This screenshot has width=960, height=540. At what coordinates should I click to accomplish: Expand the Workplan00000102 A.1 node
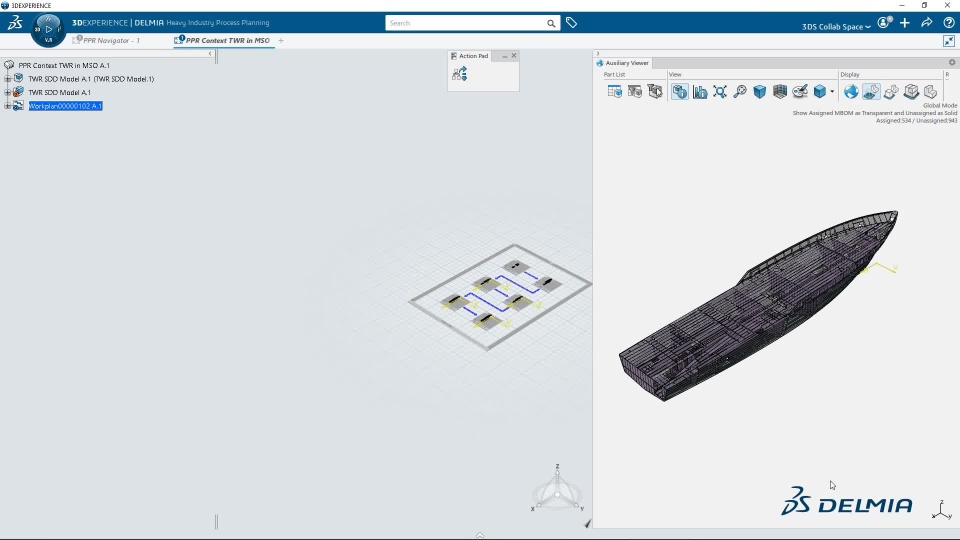click(7, 105)
